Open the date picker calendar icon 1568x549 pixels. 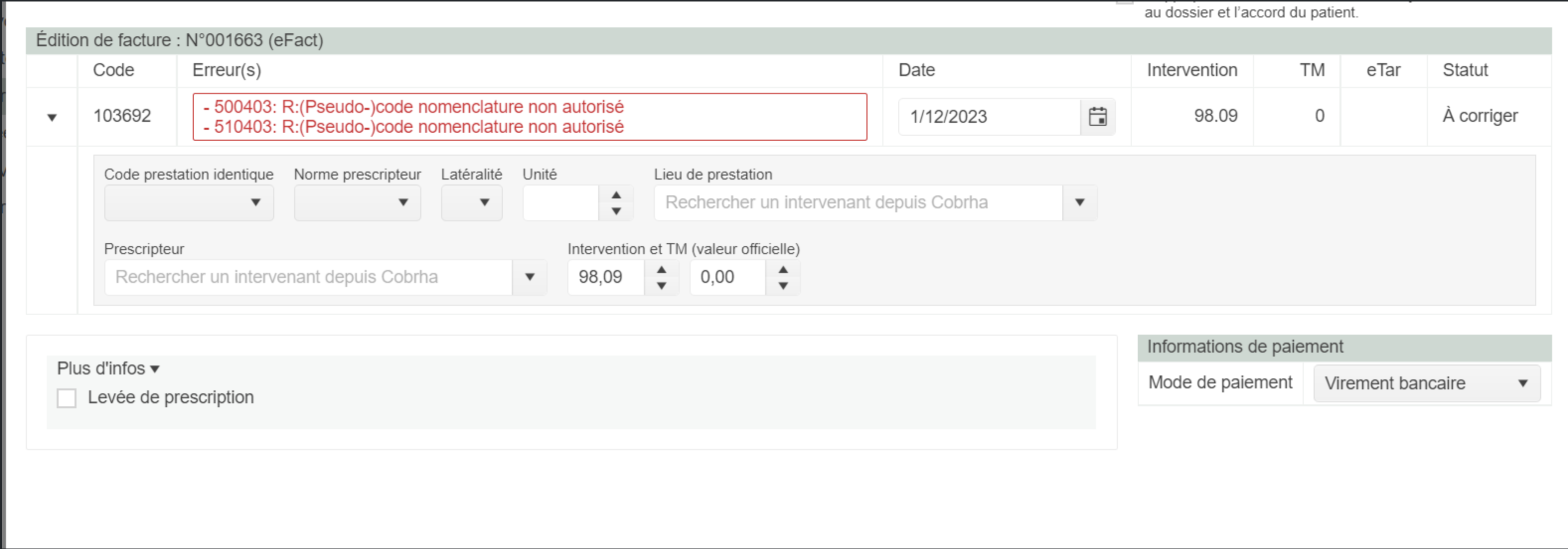1098,116
